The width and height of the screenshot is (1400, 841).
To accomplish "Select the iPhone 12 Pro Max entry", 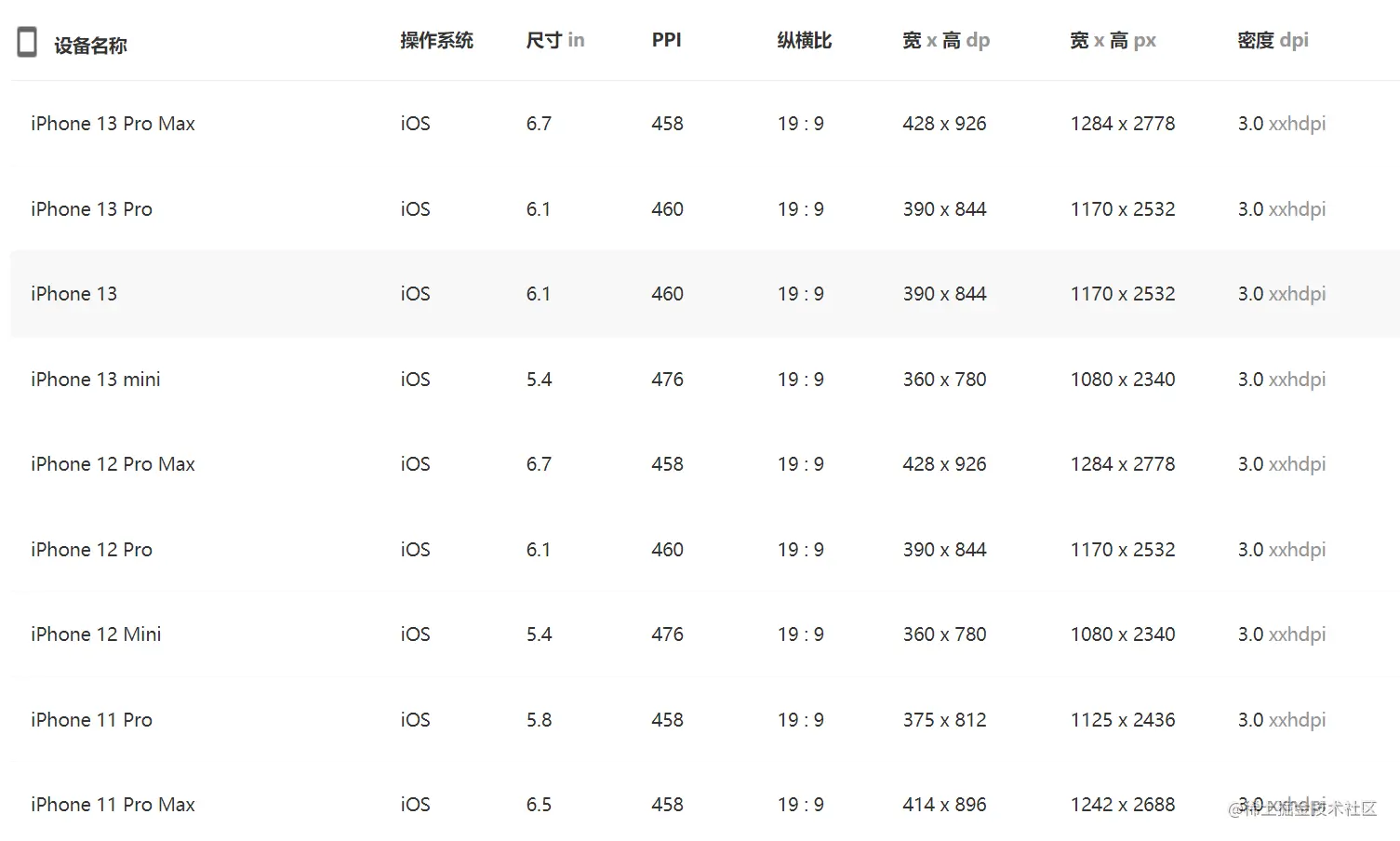I will pyautogui.click(x=113, y=464).
